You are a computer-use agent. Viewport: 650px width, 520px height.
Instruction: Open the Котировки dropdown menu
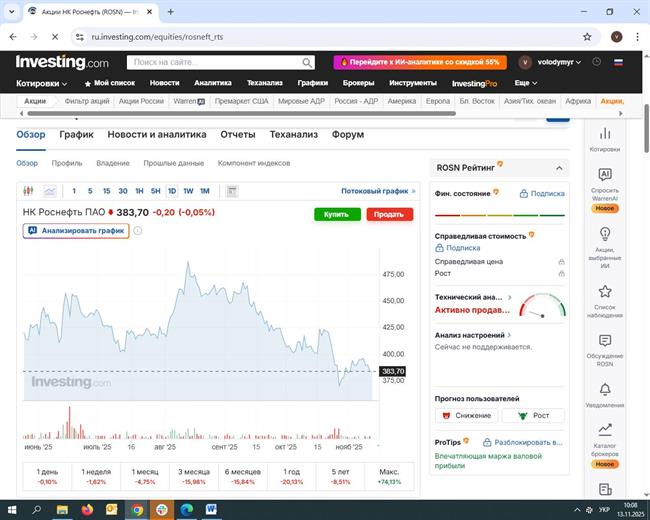point(48,83)
